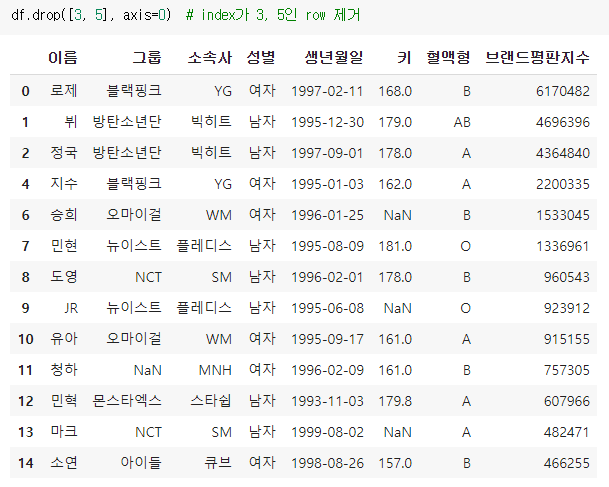The image size is (609, 487).
Task: Click the brand value 607966
Action: pyautogui.click(x=567, y=401)
